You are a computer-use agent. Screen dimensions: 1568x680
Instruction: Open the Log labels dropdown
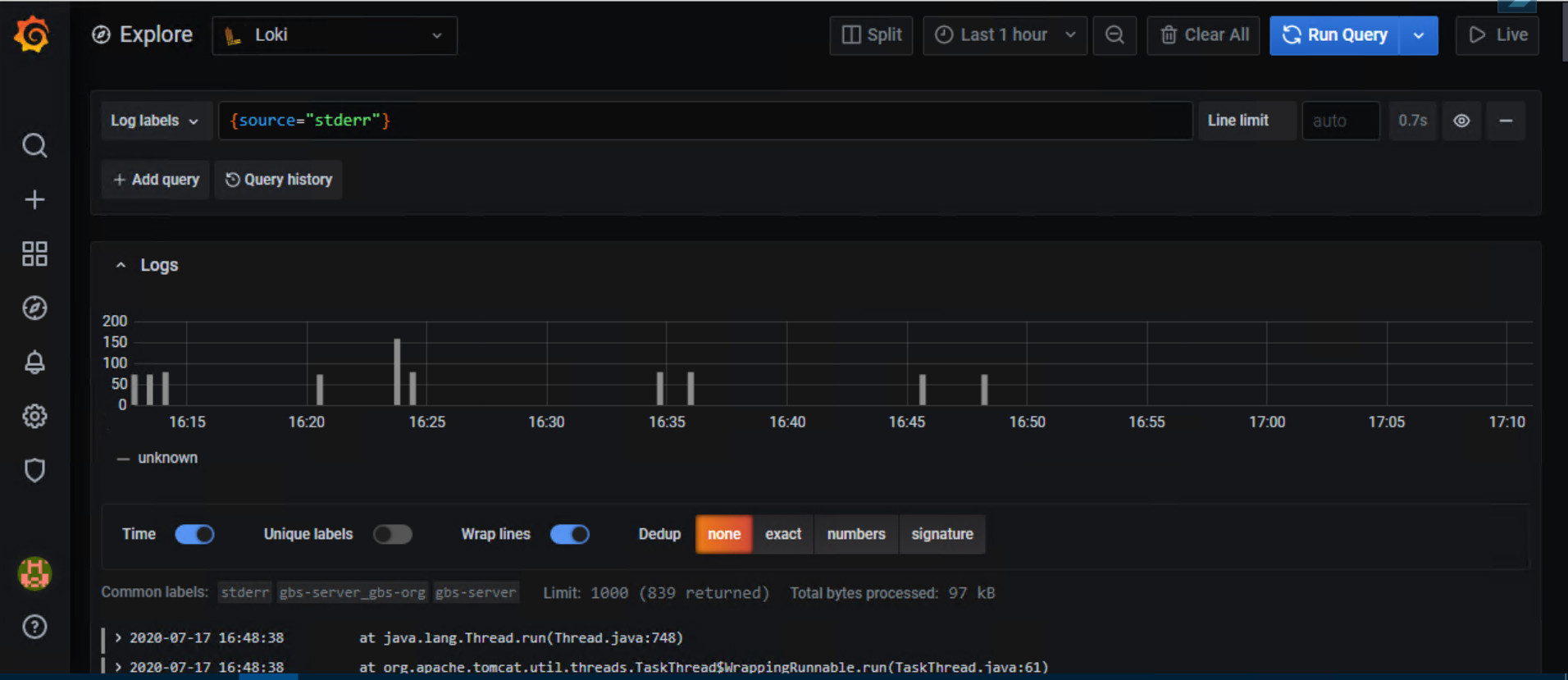click(x=155, y=121)
